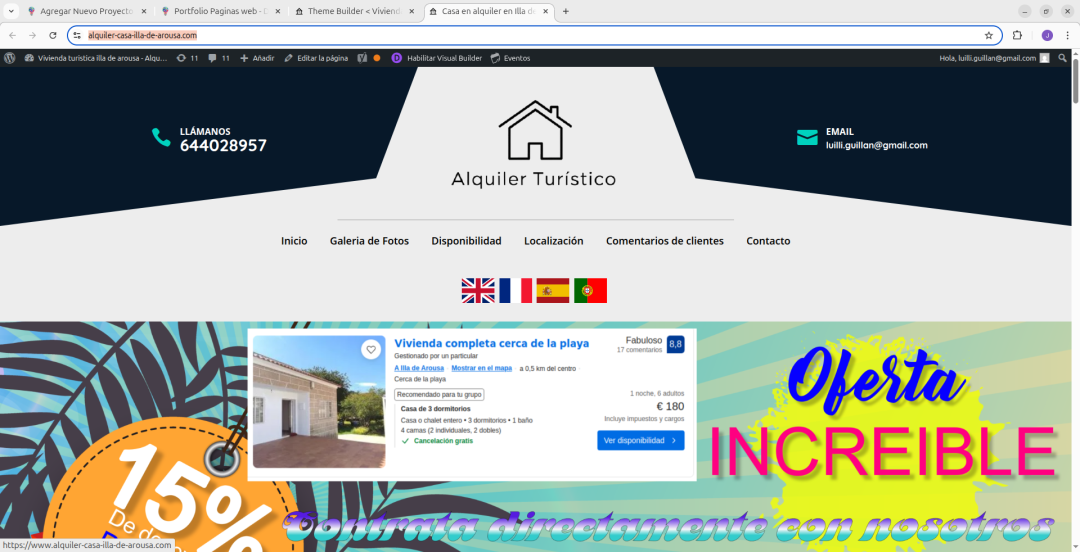The image size is (1080, 552).
Task: Open Contacto menu item
Action: 768,241
